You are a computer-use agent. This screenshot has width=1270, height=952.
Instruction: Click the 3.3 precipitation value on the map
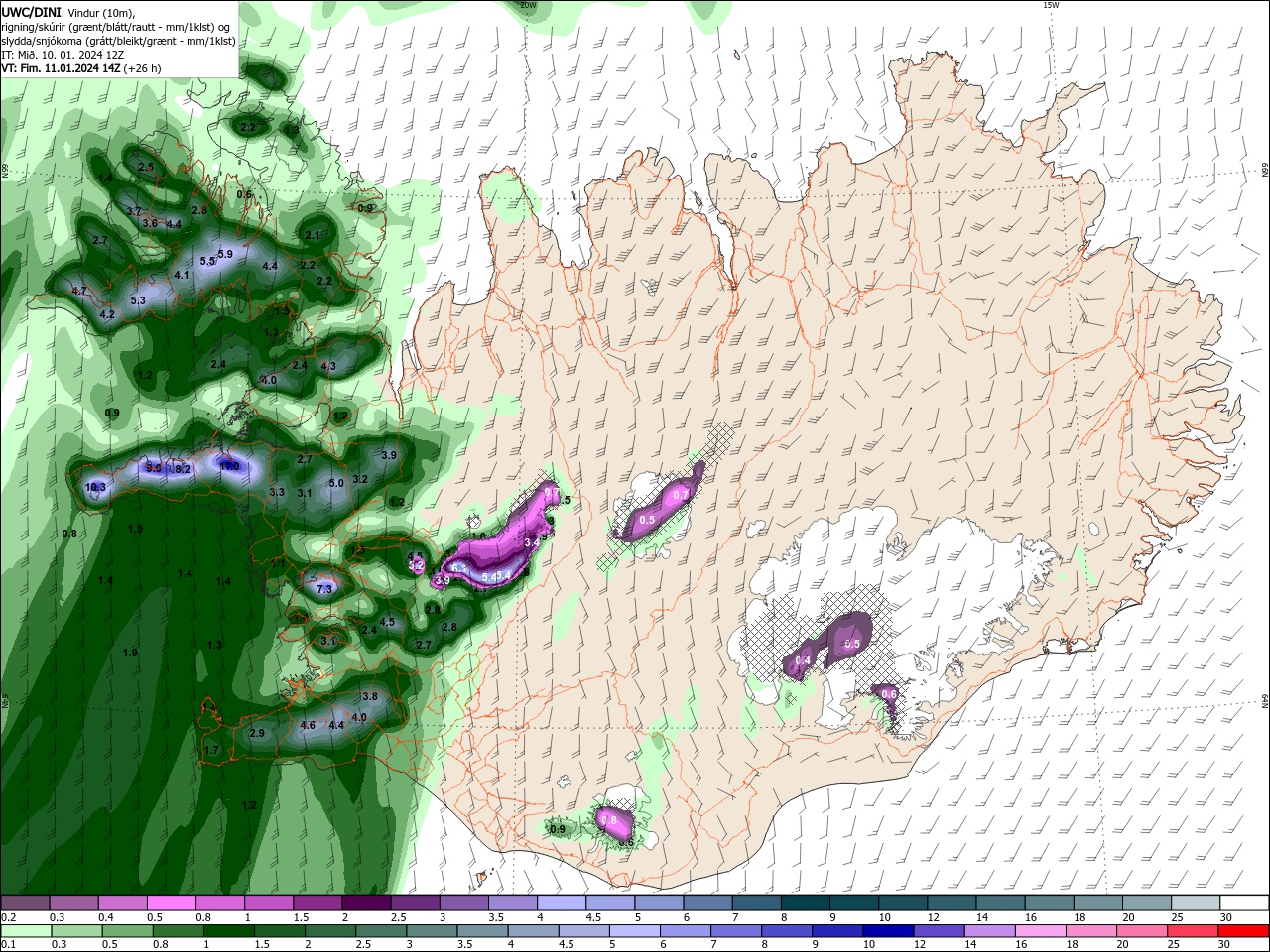pos(277,493)
